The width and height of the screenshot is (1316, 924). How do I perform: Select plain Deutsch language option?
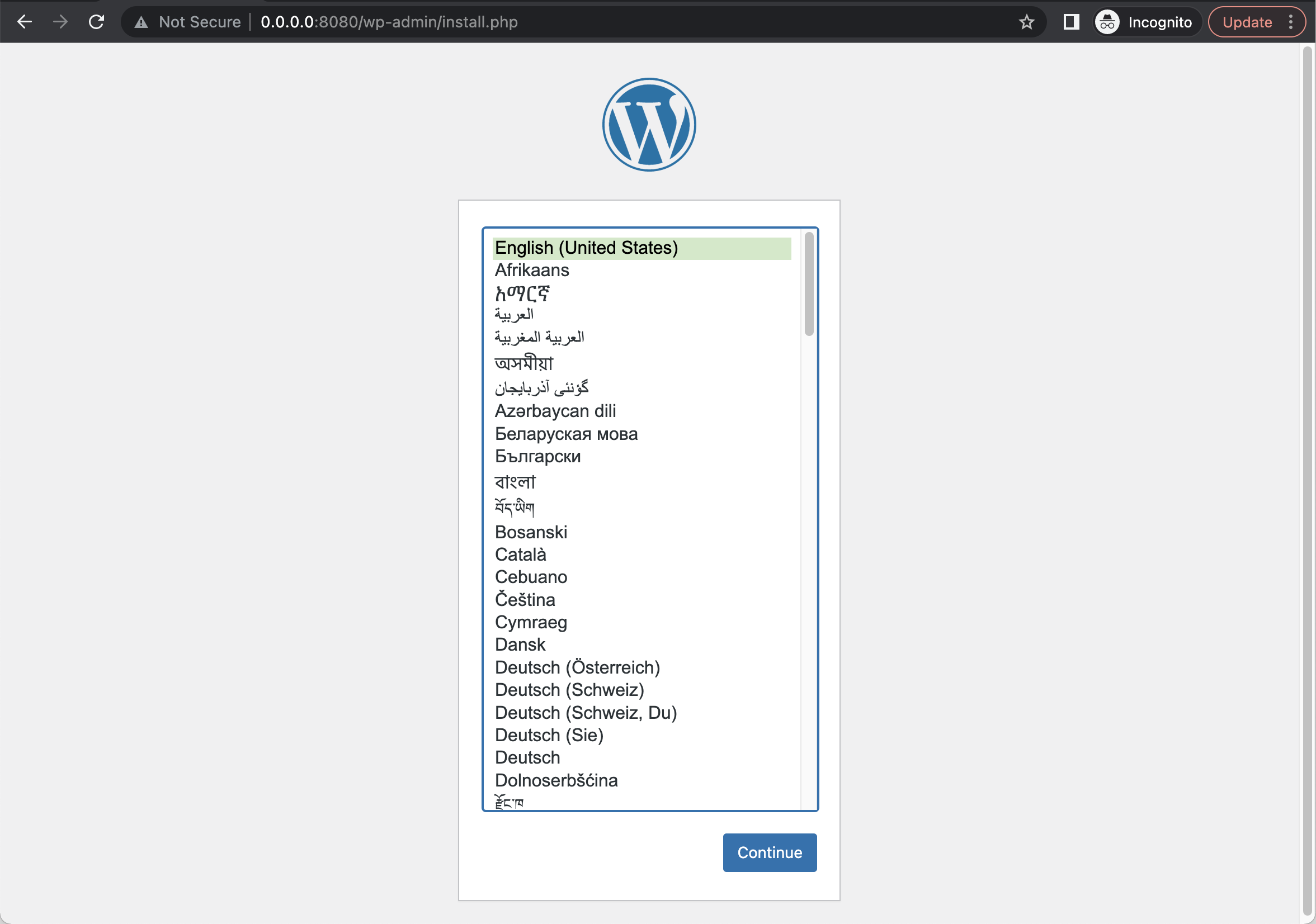point(642,758)
